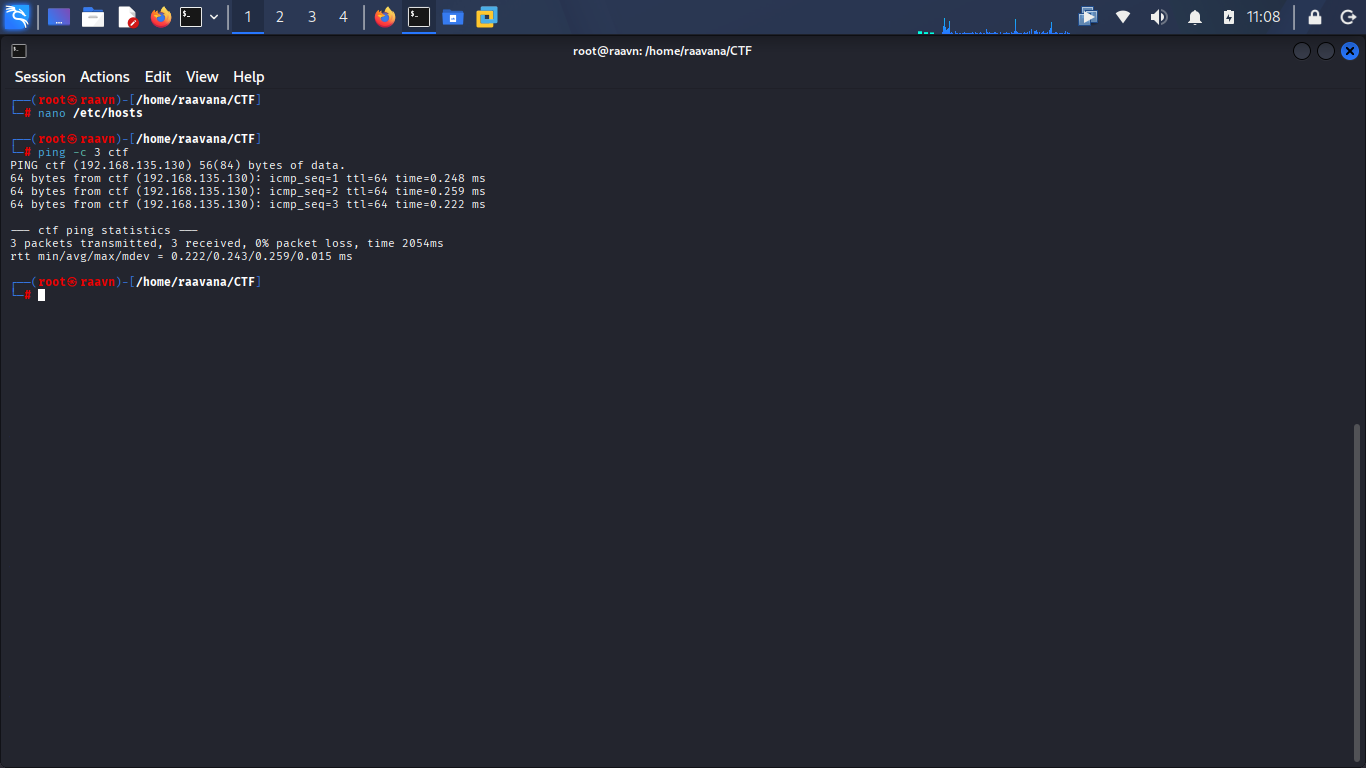1366x768 pixels.
Task: Lock the screen with padlock icon
Action: pyautogui.click(x=1315, y=17)
